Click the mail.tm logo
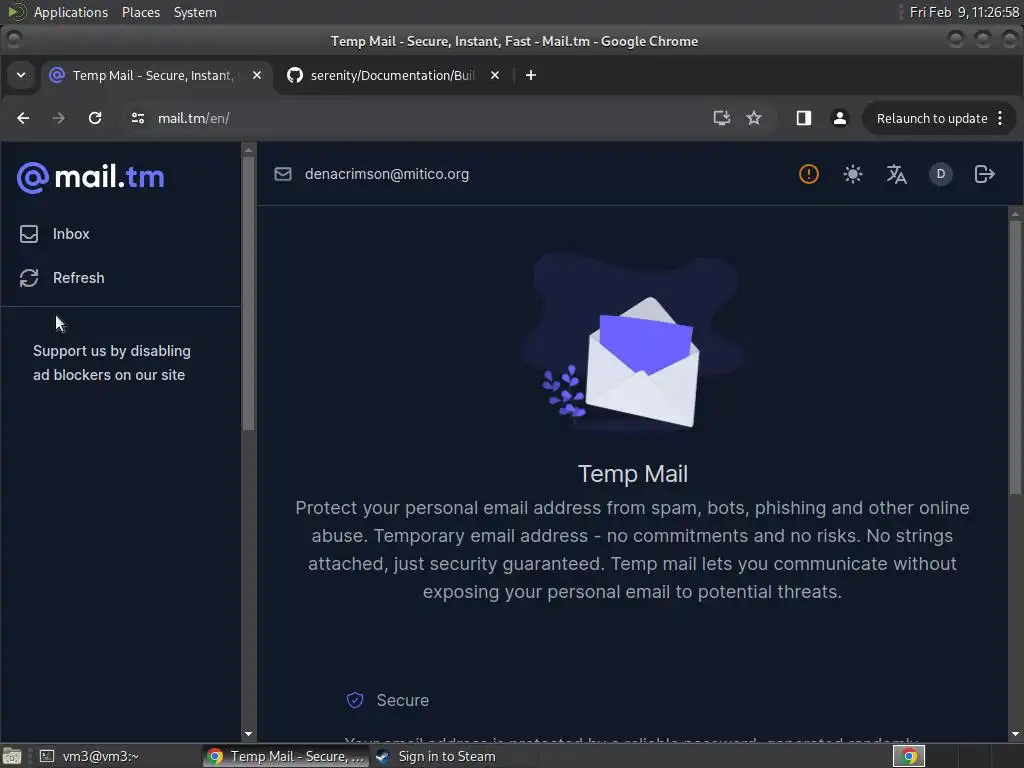The height and width of the screenshot is (768, 1024). click(x=90, y=177)
